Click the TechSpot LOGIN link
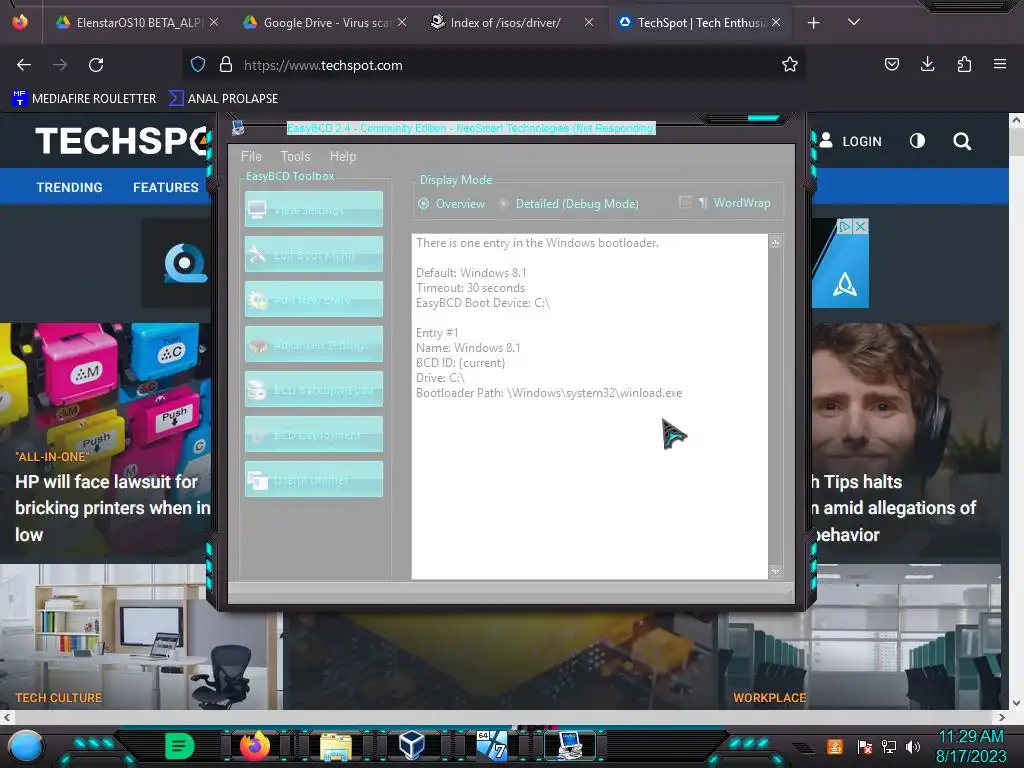1024x768 pixels. (x=851, y=141)
